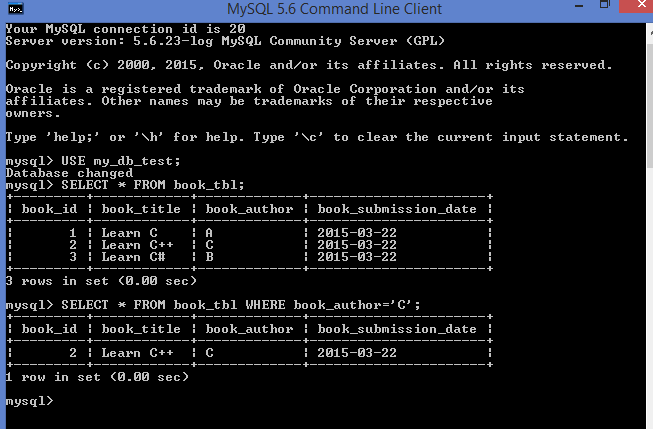Click the book_title header in the first table
Image resolution: width=653 pixels, height=429 pixels.
point(141,209)
